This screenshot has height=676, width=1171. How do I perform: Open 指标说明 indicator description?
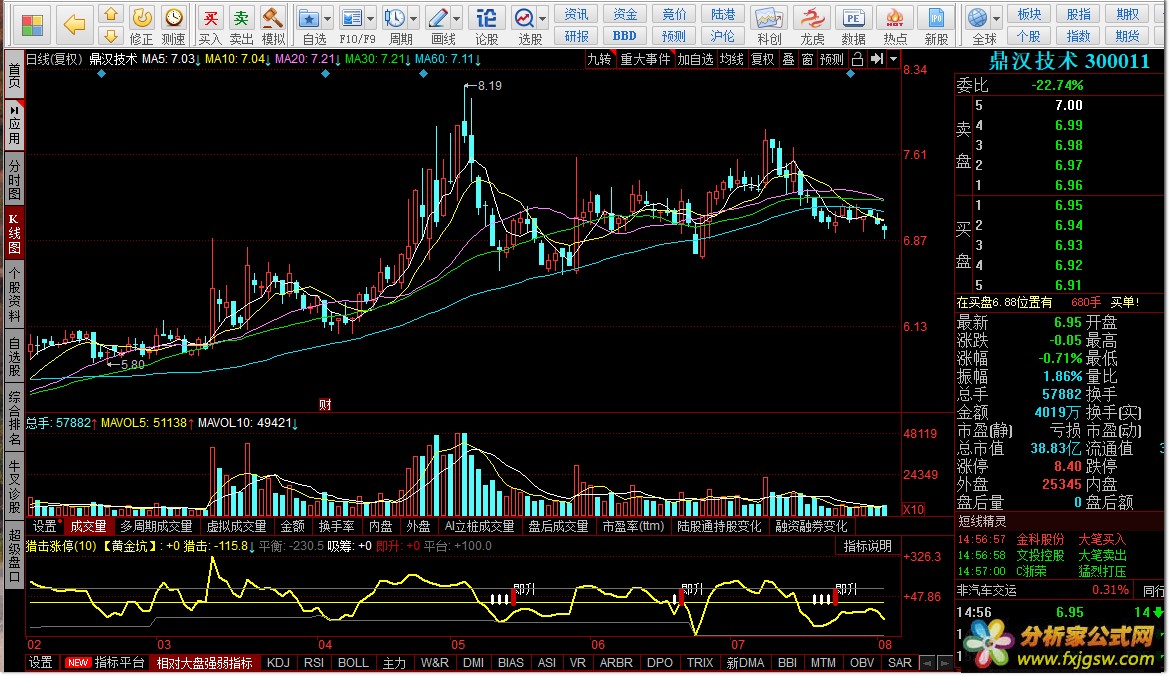click(x=867, y=546)
